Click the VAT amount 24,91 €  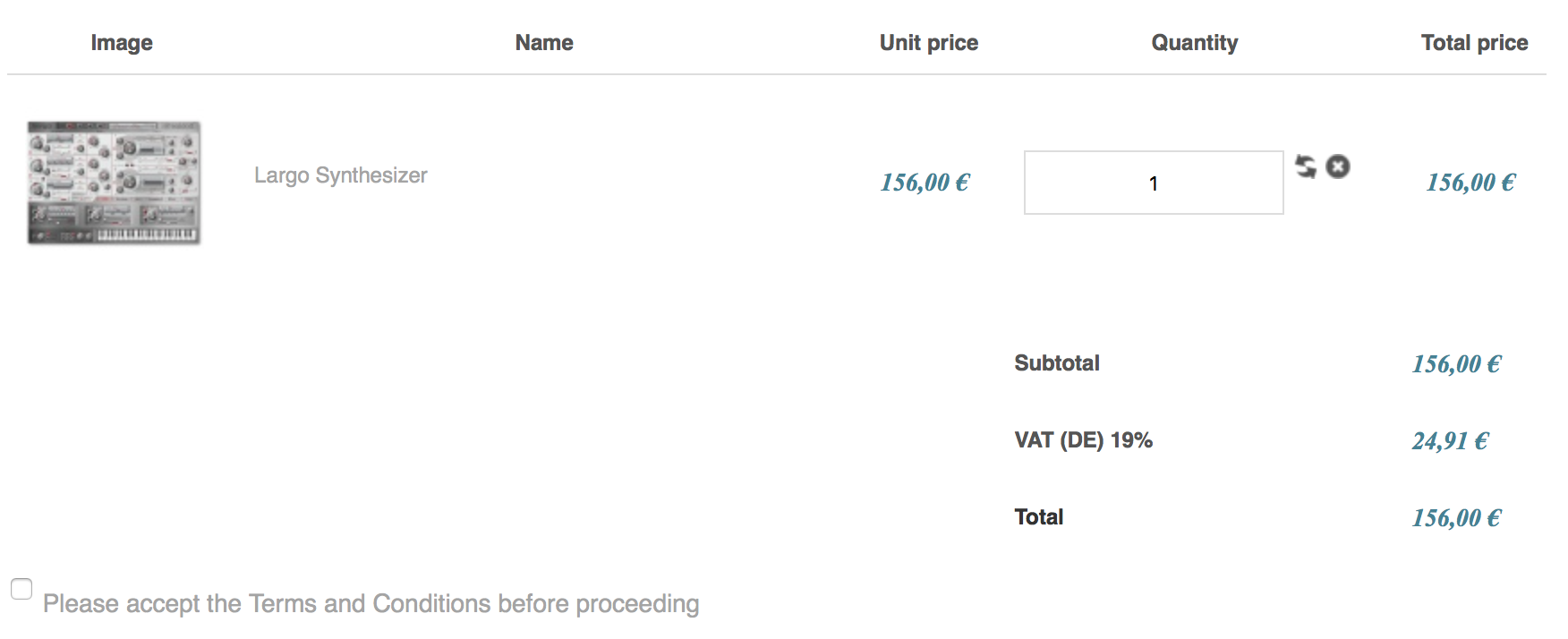[x=1450, y=441]
